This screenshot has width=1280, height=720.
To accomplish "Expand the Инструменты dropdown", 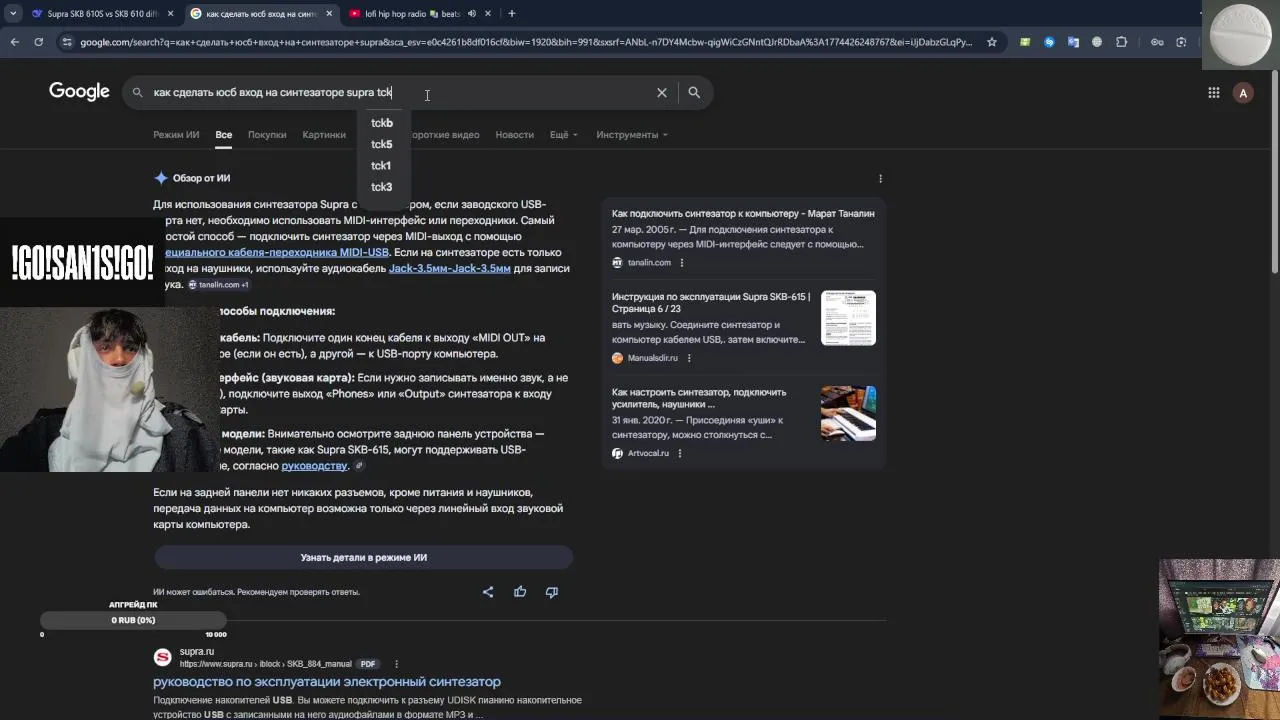I will [x=631, y=135].
